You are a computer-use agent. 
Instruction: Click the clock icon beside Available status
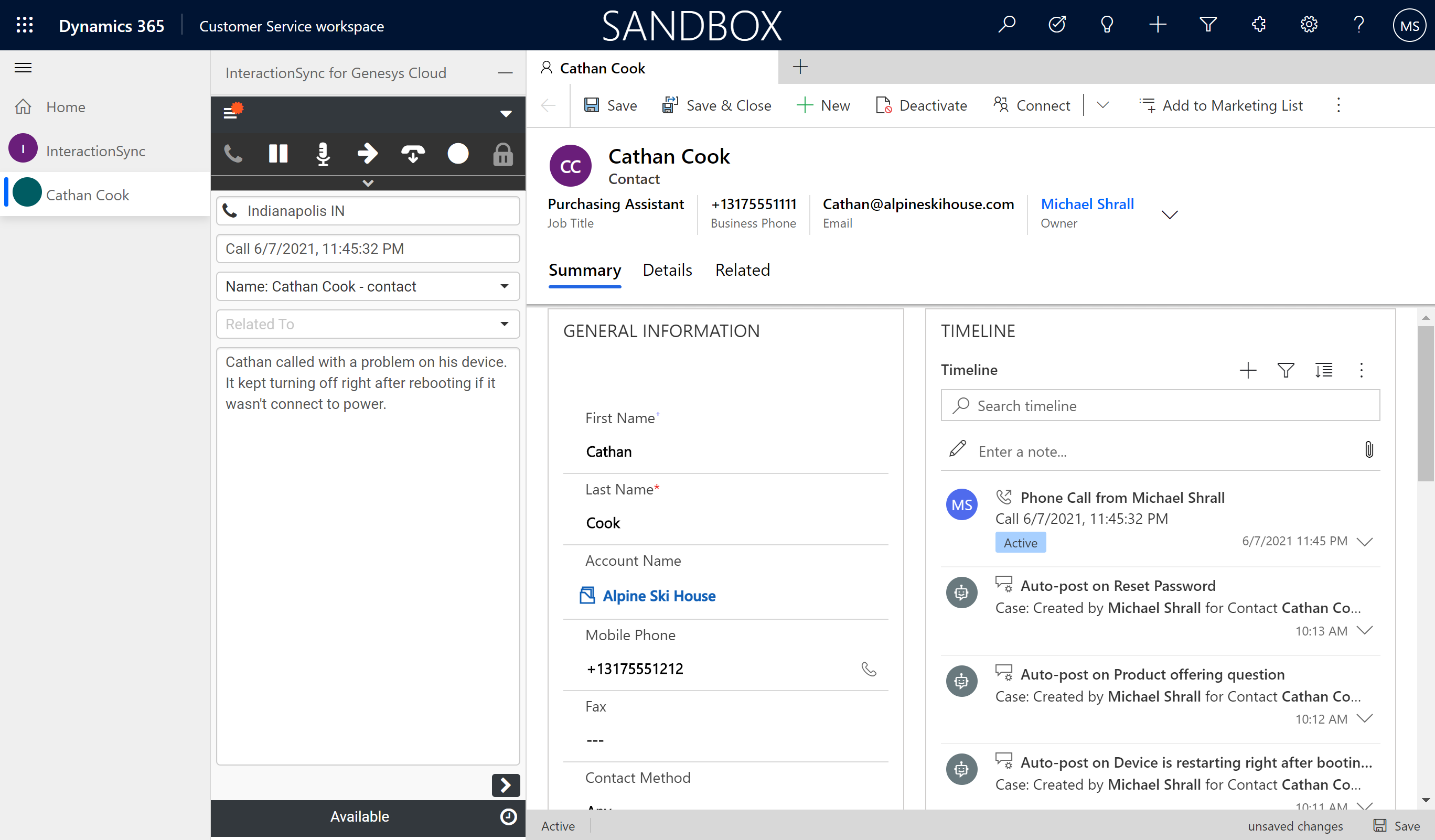tap(508, 817)
